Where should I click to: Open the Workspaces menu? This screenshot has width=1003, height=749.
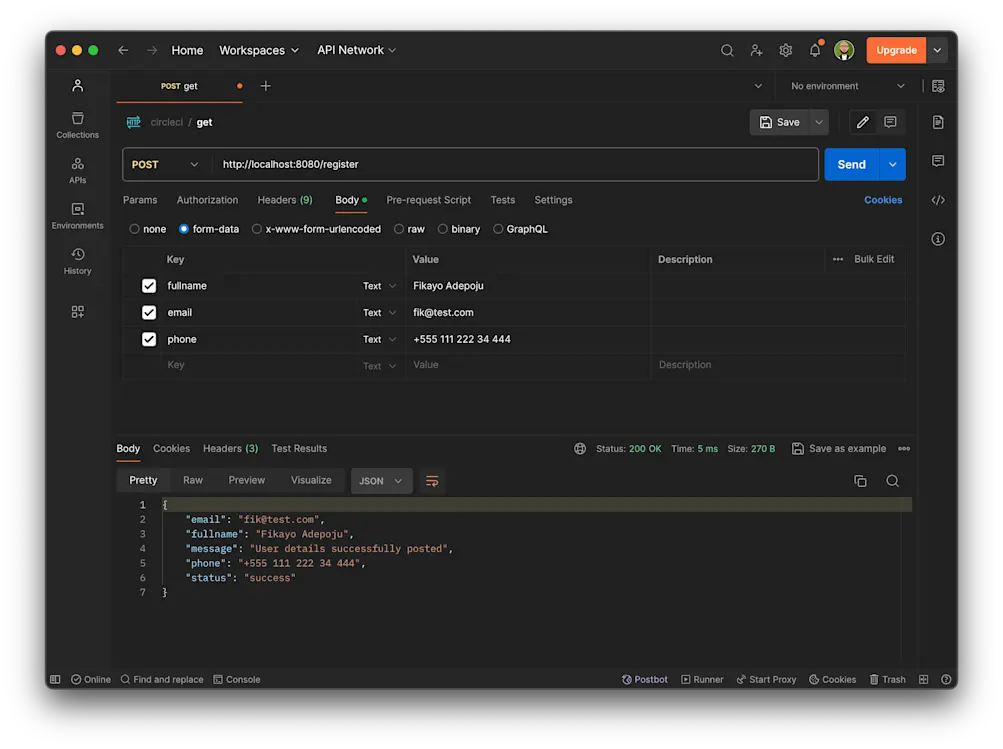[258, 50]
